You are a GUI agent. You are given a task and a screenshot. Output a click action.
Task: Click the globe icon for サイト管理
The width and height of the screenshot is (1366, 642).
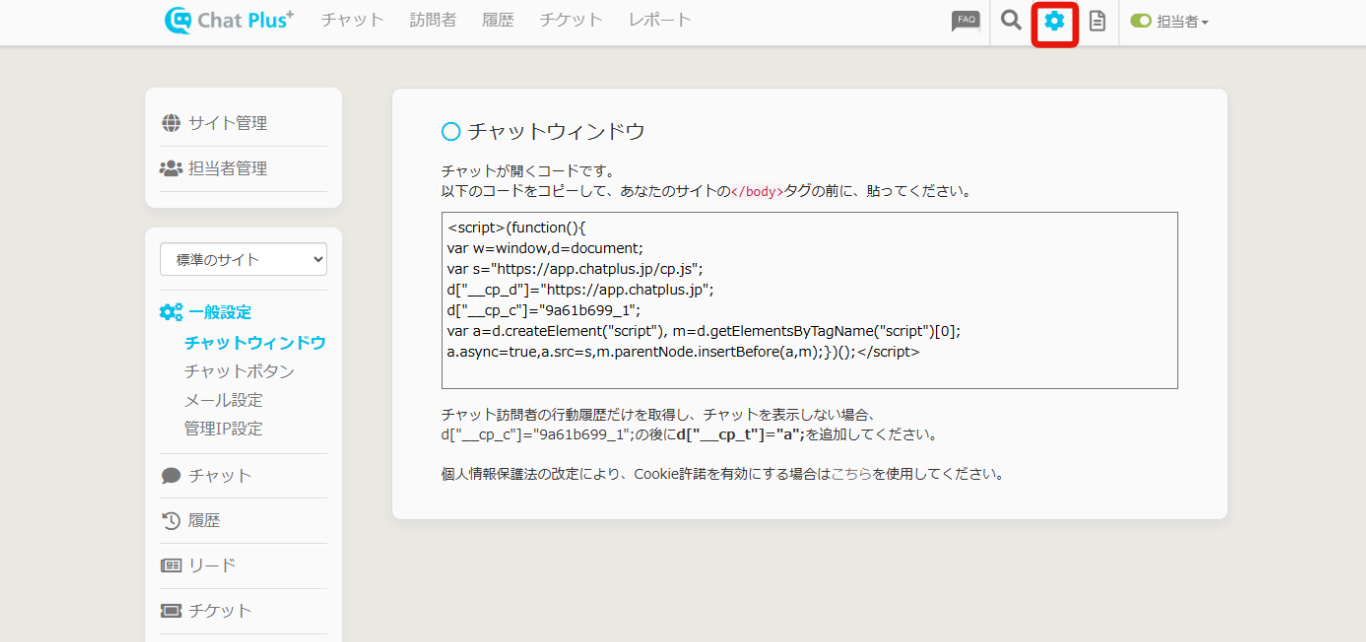tap(171, 123)
